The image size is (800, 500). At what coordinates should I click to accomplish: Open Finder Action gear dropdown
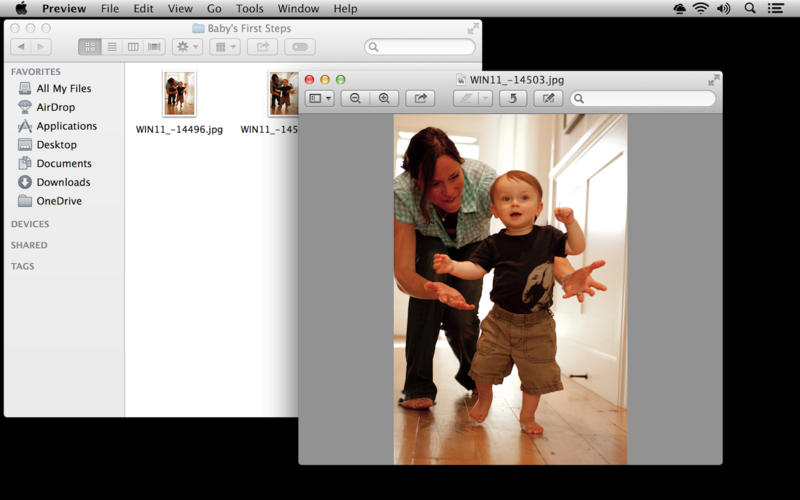click(x=187, y=47)
